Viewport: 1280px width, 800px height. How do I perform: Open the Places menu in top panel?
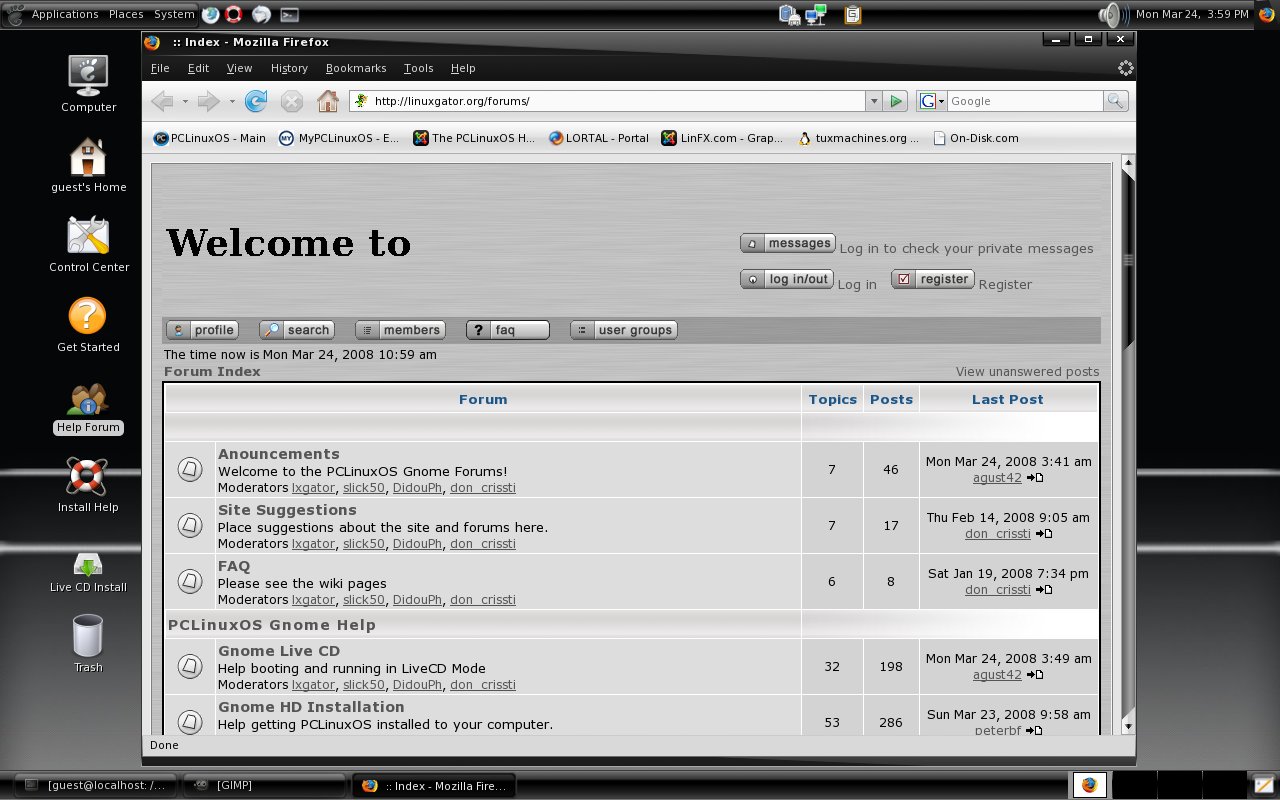click(x=126, y=14)
